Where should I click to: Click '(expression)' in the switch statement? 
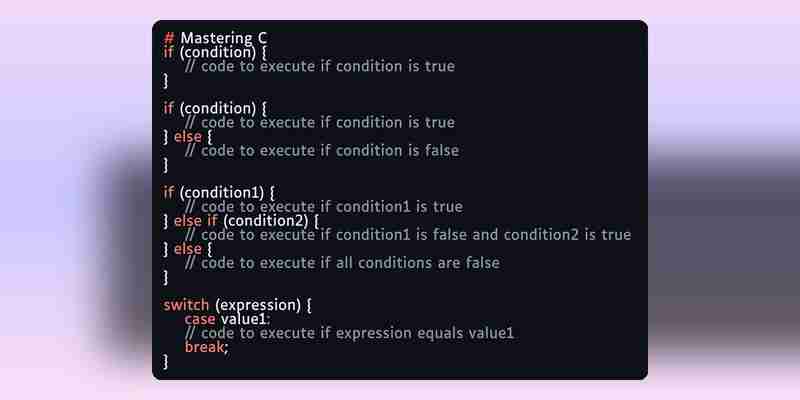(258, 306)
